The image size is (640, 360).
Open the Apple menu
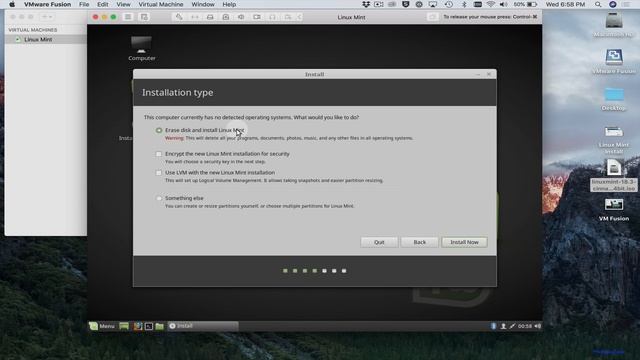(x=12, y=4)
